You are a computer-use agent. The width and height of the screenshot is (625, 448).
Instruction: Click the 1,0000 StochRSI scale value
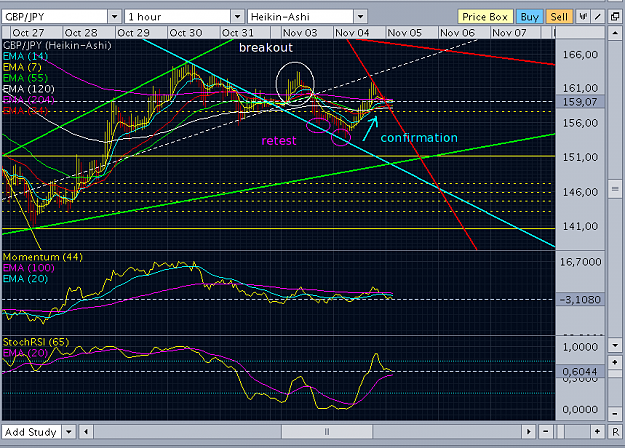[580, 347]
